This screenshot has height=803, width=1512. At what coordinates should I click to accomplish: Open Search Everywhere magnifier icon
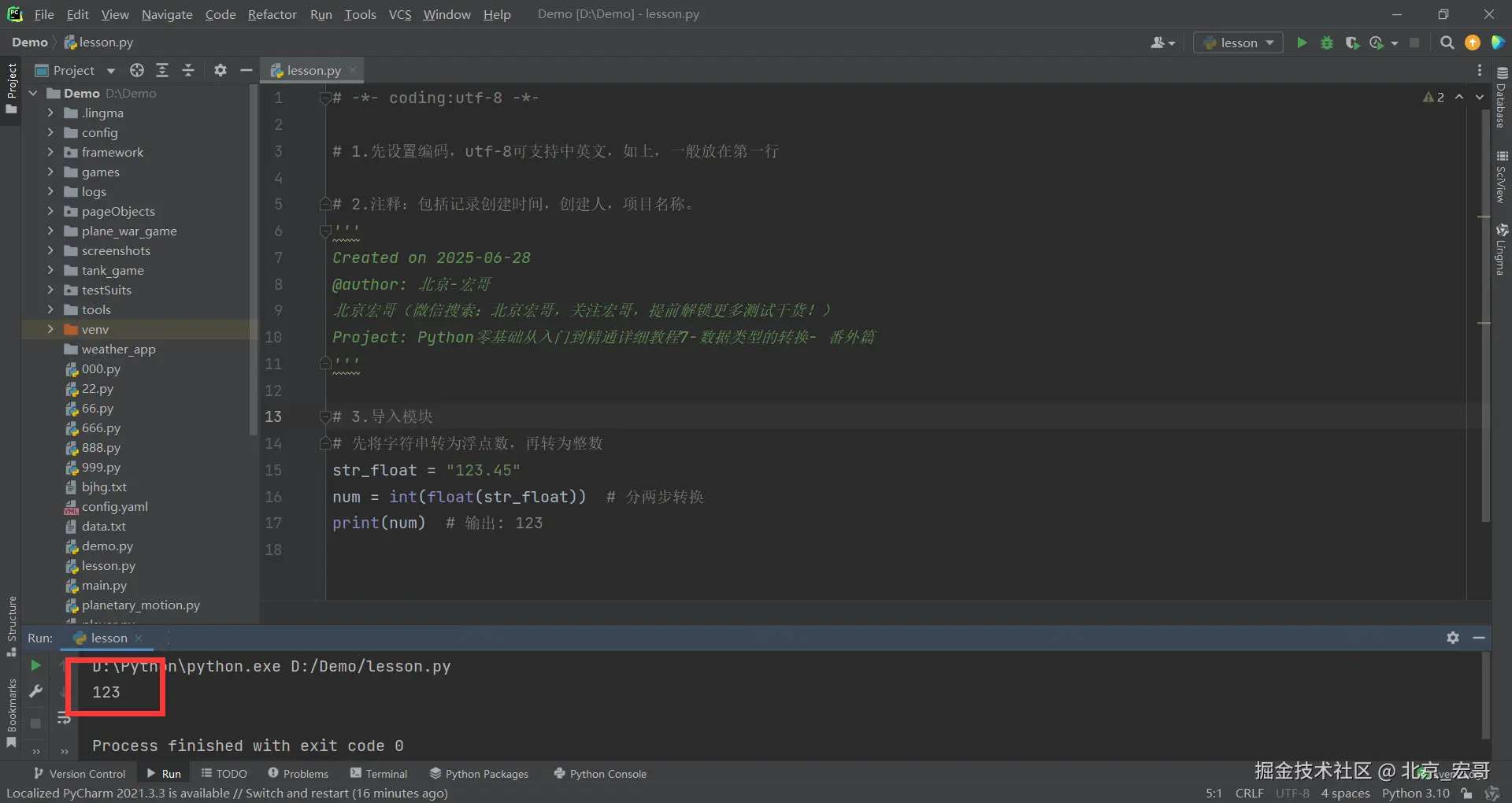pos(1447,43)
